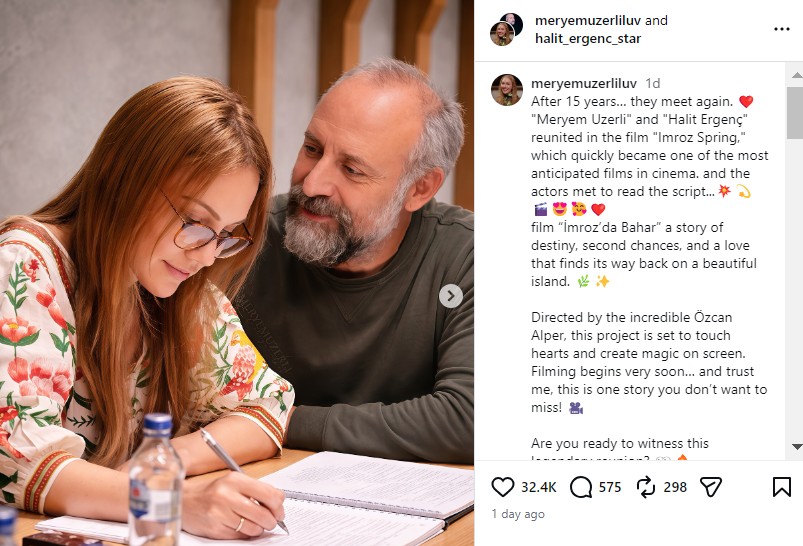Share the post with the paper plane icon

(711, 487)
